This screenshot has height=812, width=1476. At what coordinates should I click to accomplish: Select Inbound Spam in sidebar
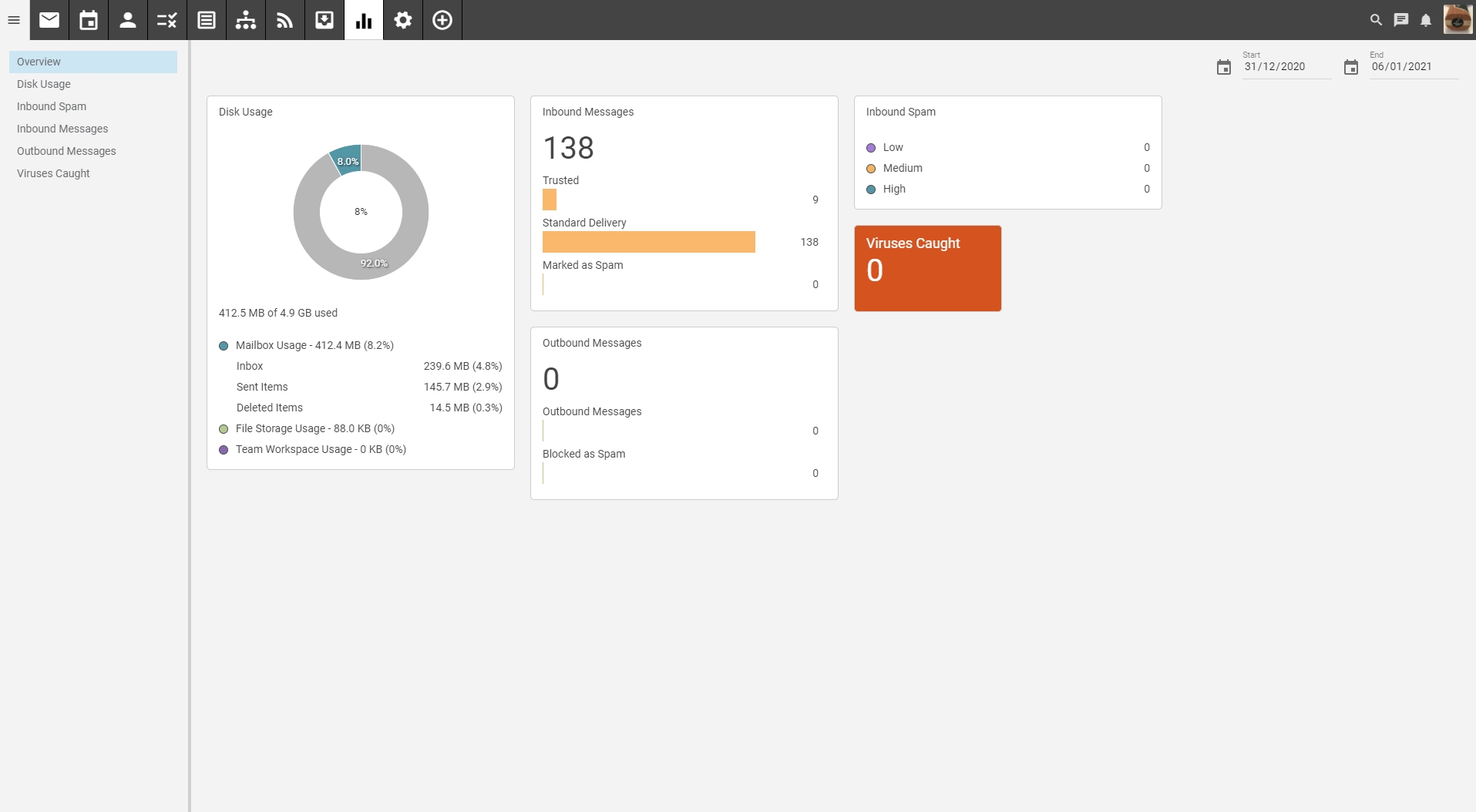click(52, 106)
